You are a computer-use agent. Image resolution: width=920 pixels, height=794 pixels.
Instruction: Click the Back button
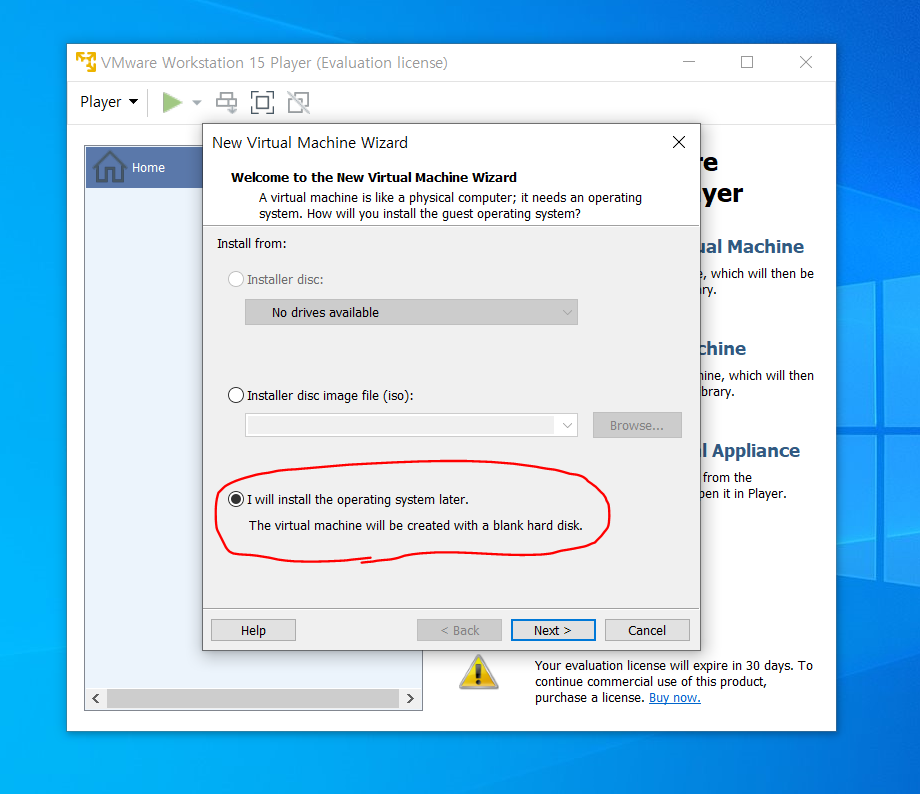click(x=459, y=630)
